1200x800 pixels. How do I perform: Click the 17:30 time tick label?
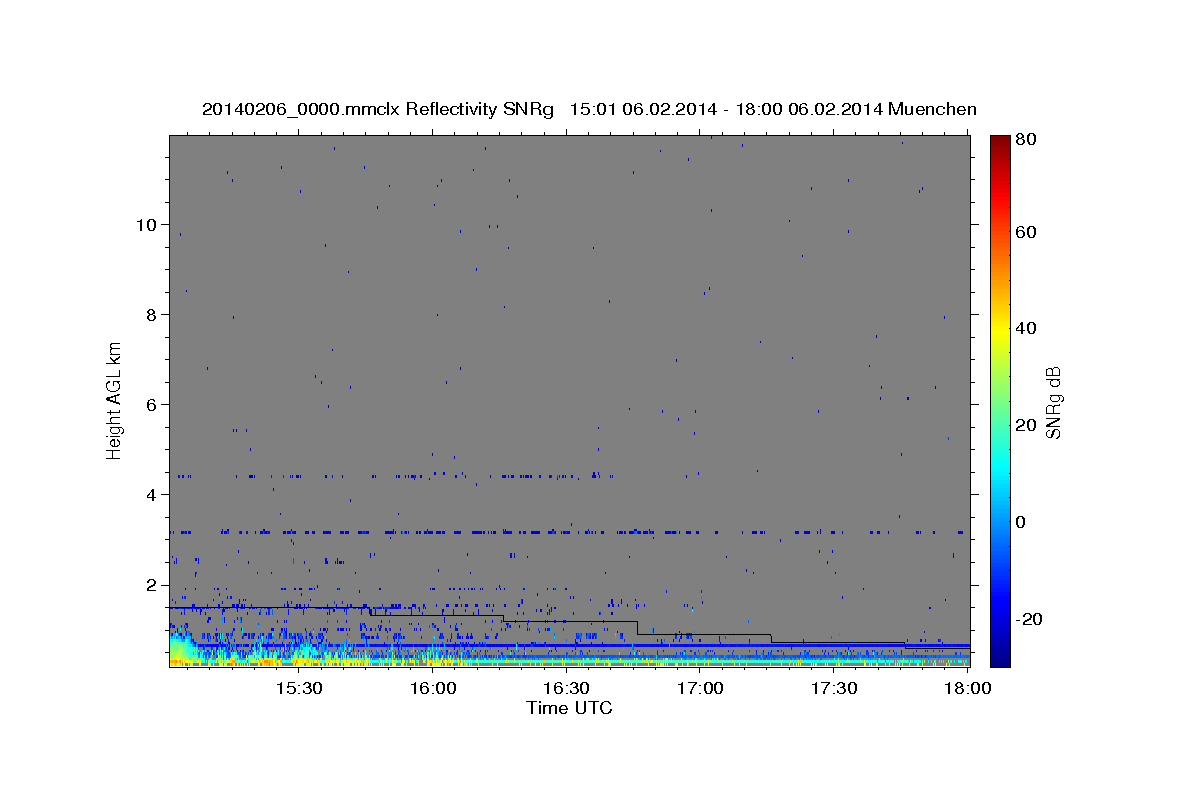coord(834,689)
